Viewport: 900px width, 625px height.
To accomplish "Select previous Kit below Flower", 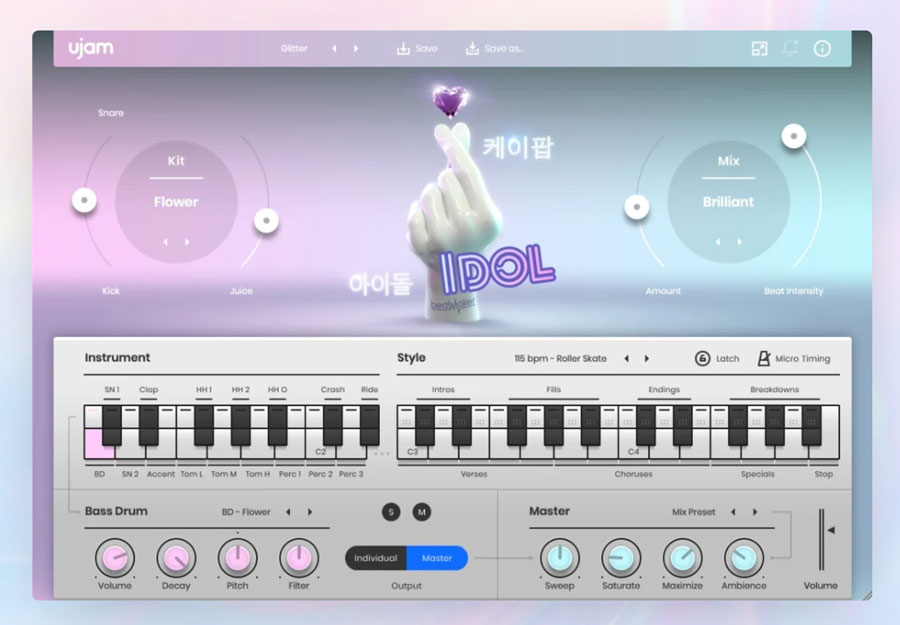I will point(165,242).
